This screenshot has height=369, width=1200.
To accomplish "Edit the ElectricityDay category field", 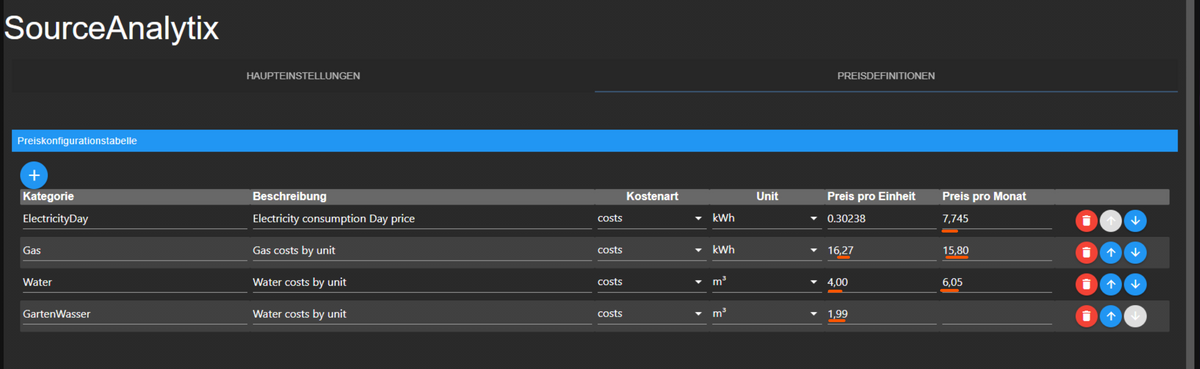I will click(x=134, y=218).
